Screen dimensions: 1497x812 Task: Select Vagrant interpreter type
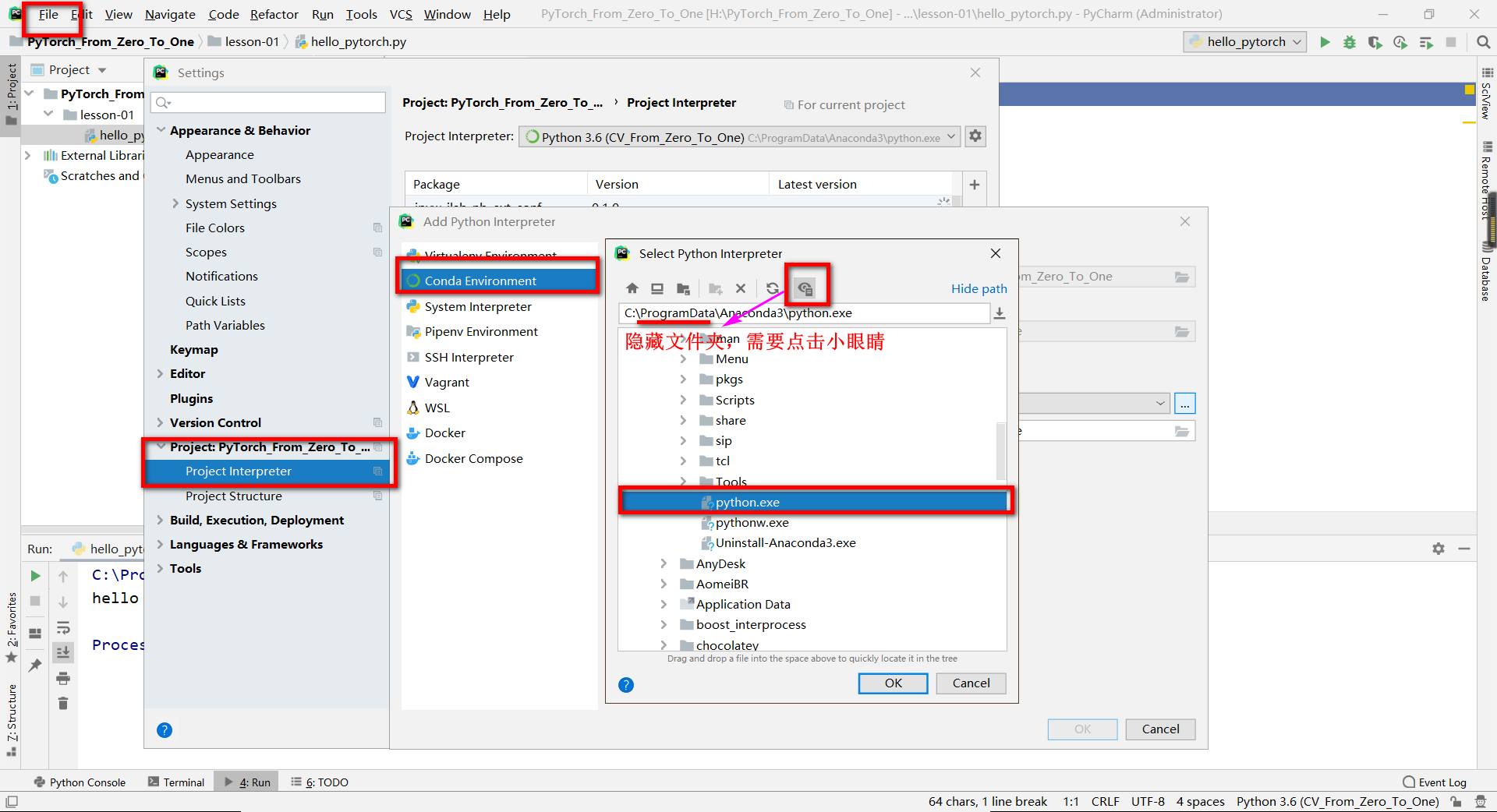pyautogui.click(x=447, y=383)
